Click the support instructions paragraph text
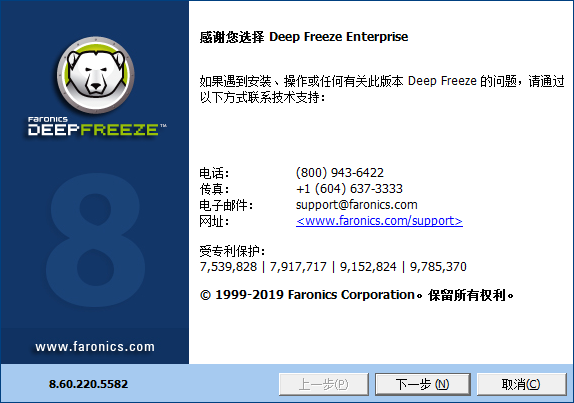 382,89
